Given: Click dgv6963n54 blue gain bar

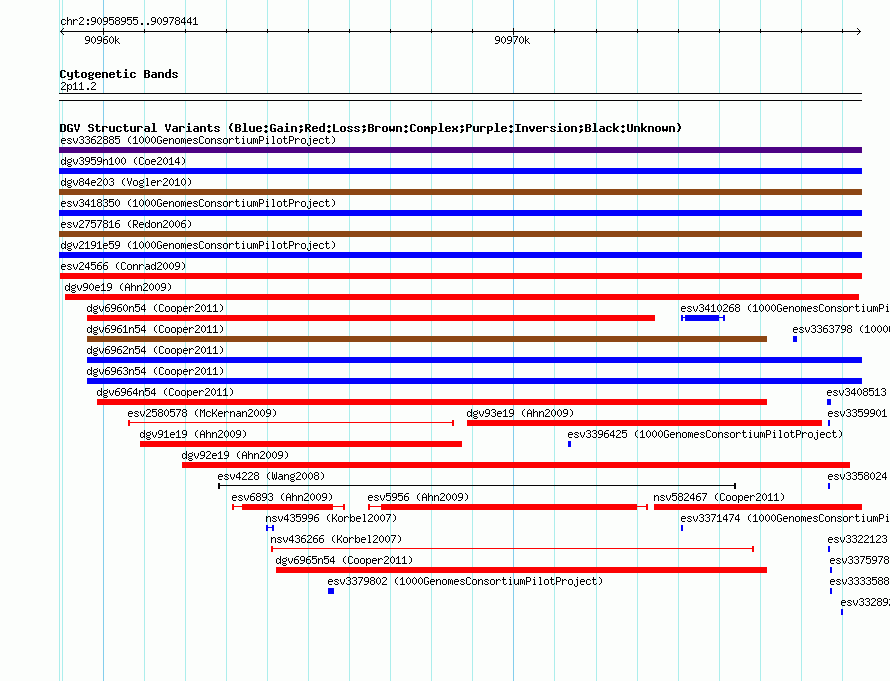Looking at the screenshot, I should tap(474, 381).
